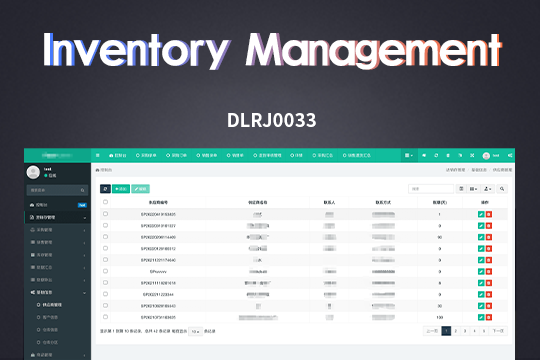This screenshot has width=540, height=360.
Task: Check the SPvvvvvv row checkbox
Action: (105, 271)
